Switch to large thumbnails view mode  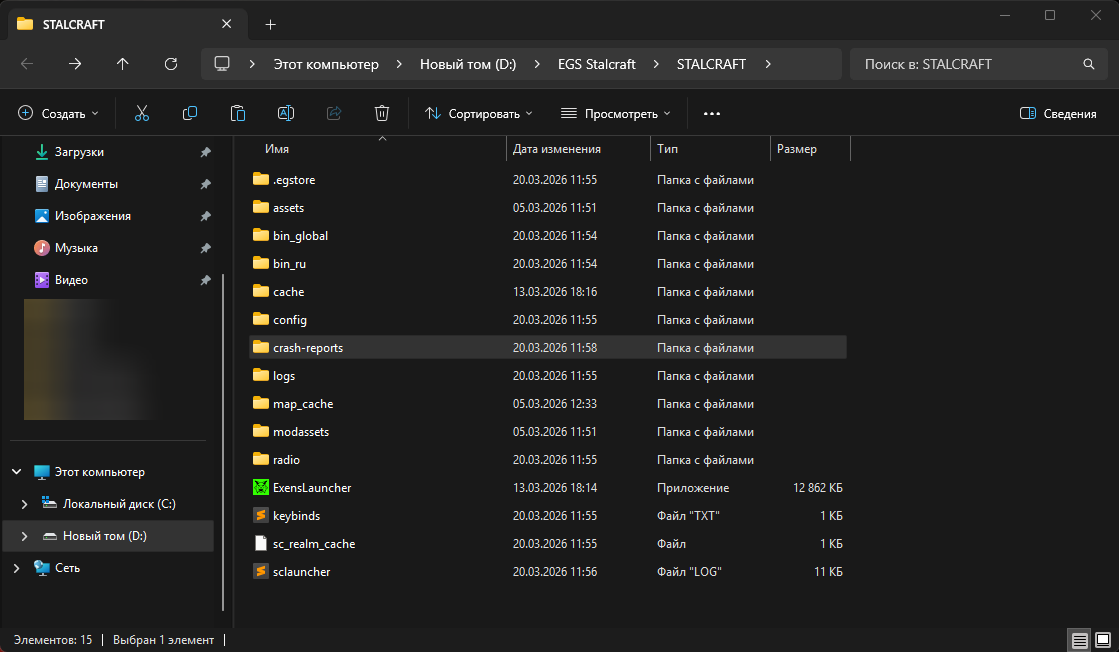[1102, 640]
